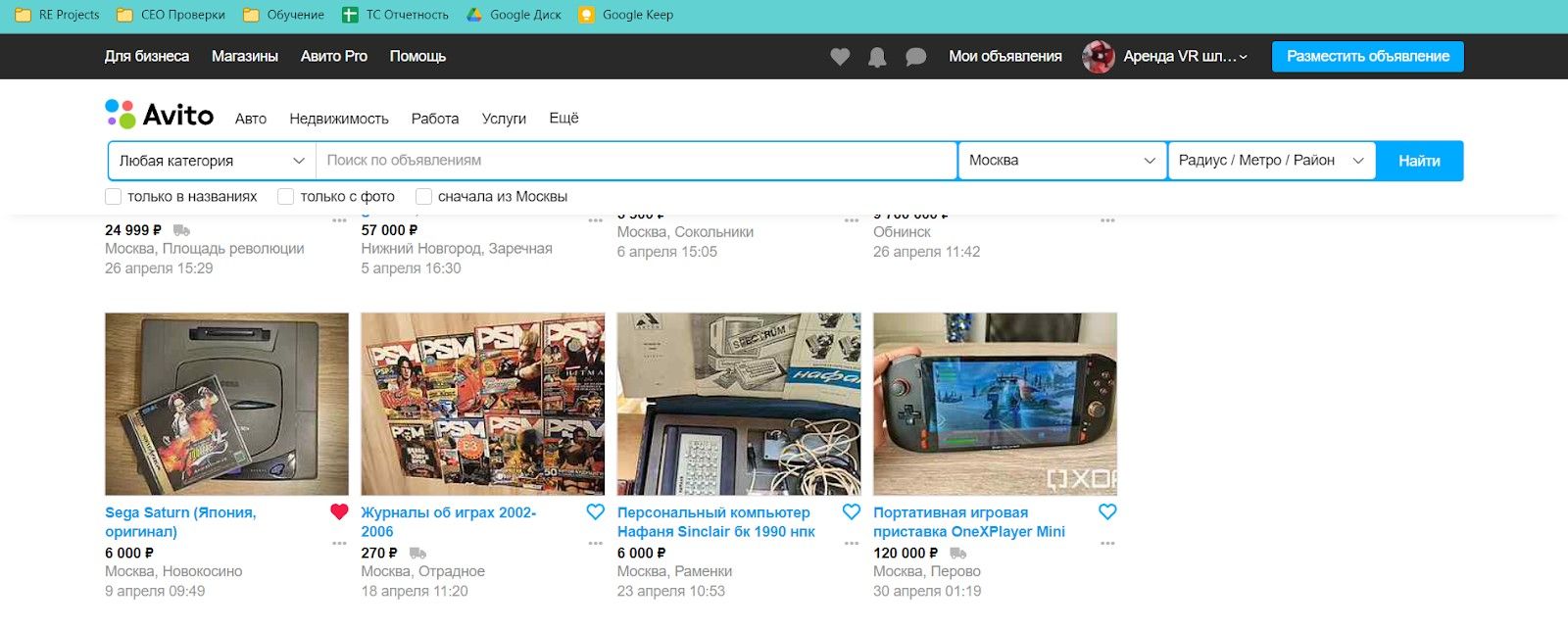This screenshot has width=1568, height=630.
Task: Open OneXPlayer handheld console photo
Action: (x=995, y=404)
